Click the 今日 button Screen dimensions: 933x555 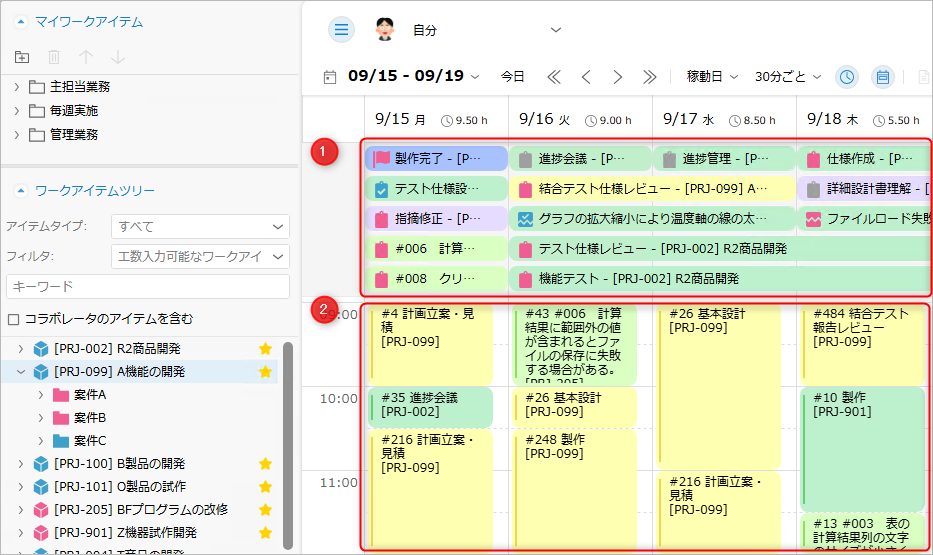pos(512,77)
